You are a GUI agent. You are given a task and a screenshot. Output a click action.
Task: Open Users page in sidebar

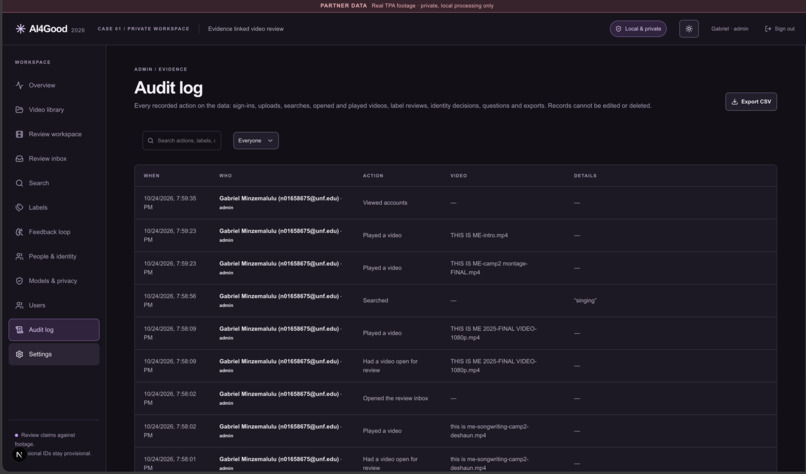click(x=54, y=305)
